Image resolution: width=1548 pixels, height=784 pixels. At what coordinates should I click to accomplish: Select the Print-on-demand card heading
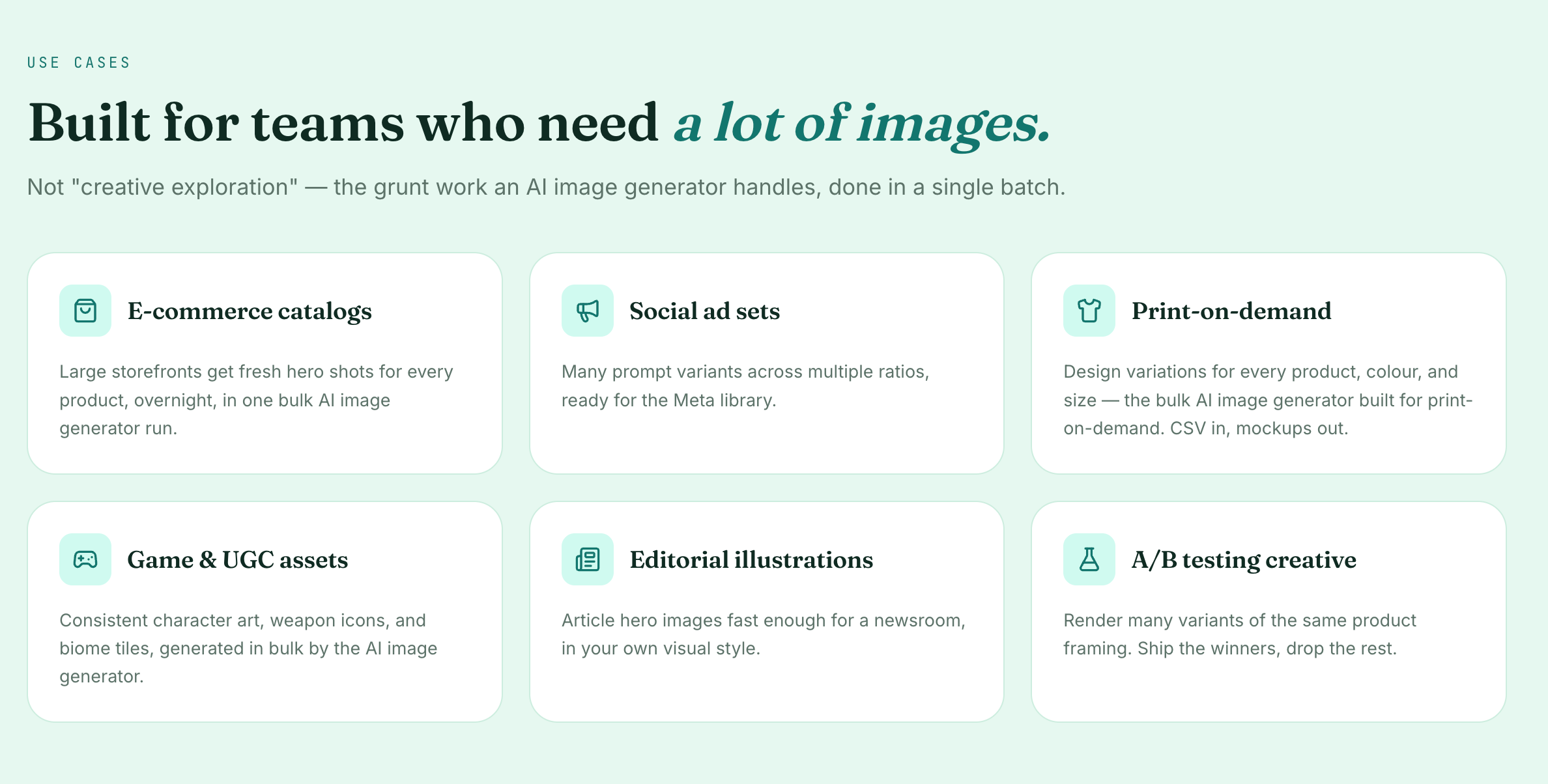pyautogui.click(x=1231, y=311)
